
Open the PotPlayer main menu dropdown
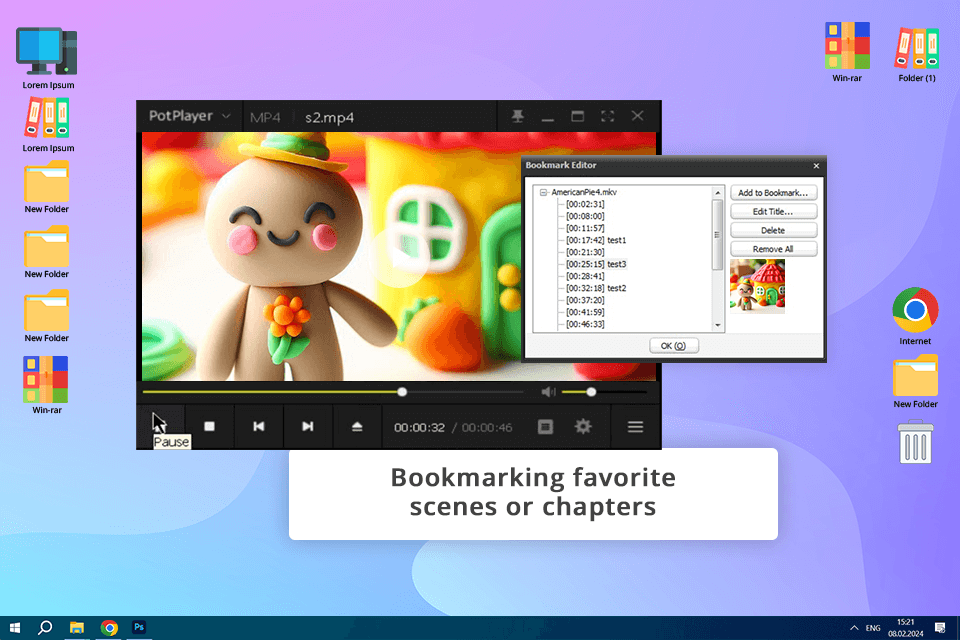(190, 116)
